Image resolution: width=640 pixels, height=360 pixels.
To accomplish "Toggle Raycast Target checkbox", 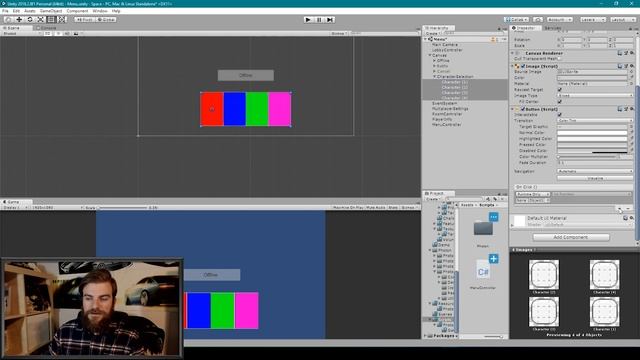I will [x=560, y=89].
